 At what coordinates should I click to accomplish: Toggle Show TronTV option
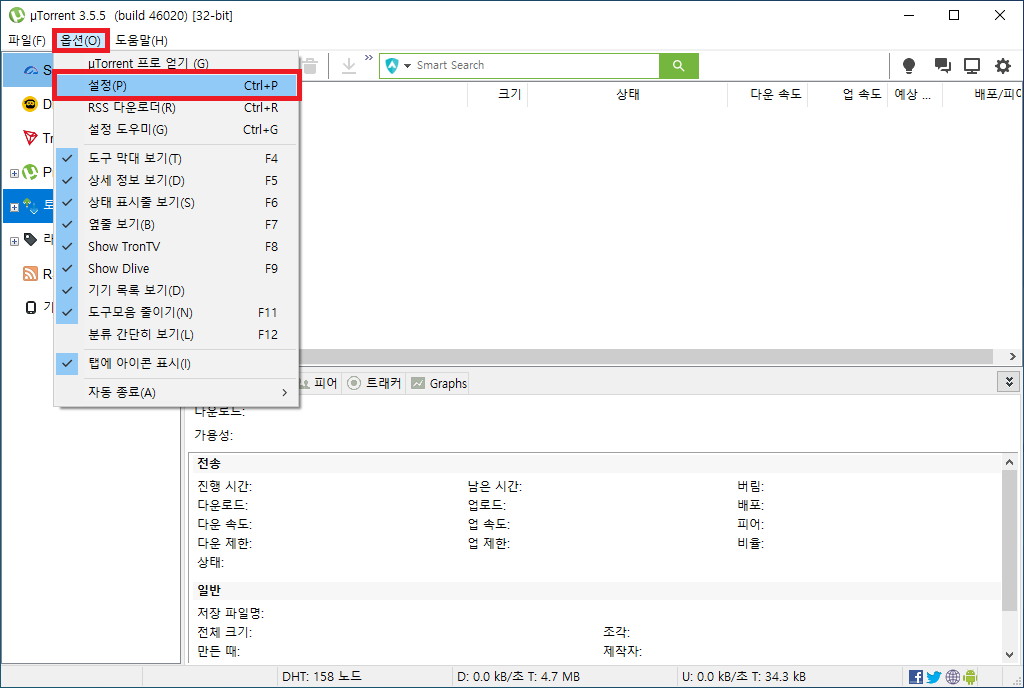(176, 247)
